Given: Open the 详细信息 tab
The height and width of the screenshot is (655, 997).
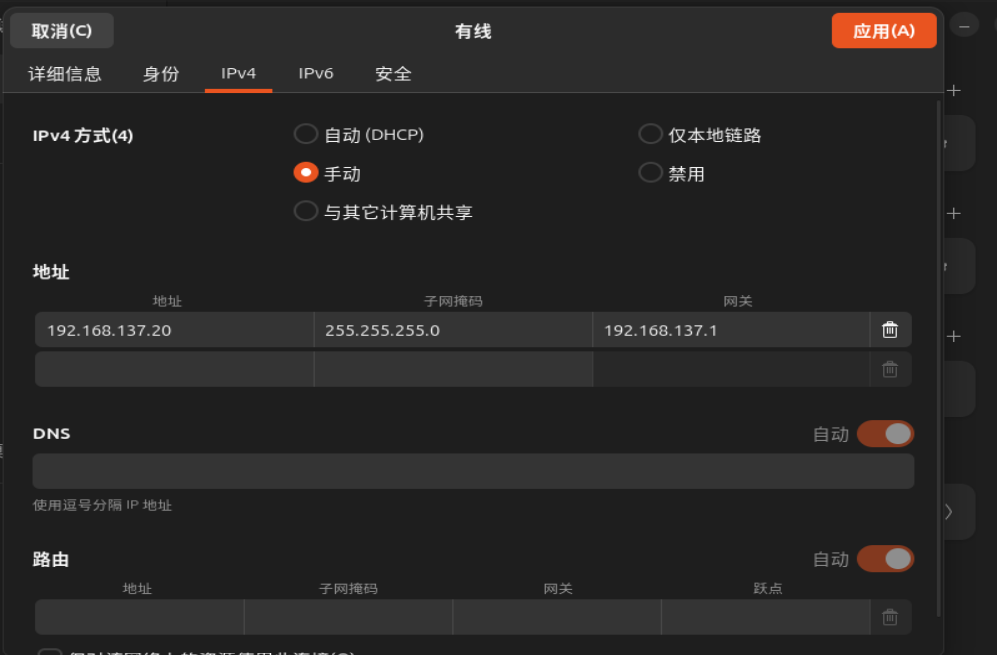Looking at the screenshot, I should 65,74.
